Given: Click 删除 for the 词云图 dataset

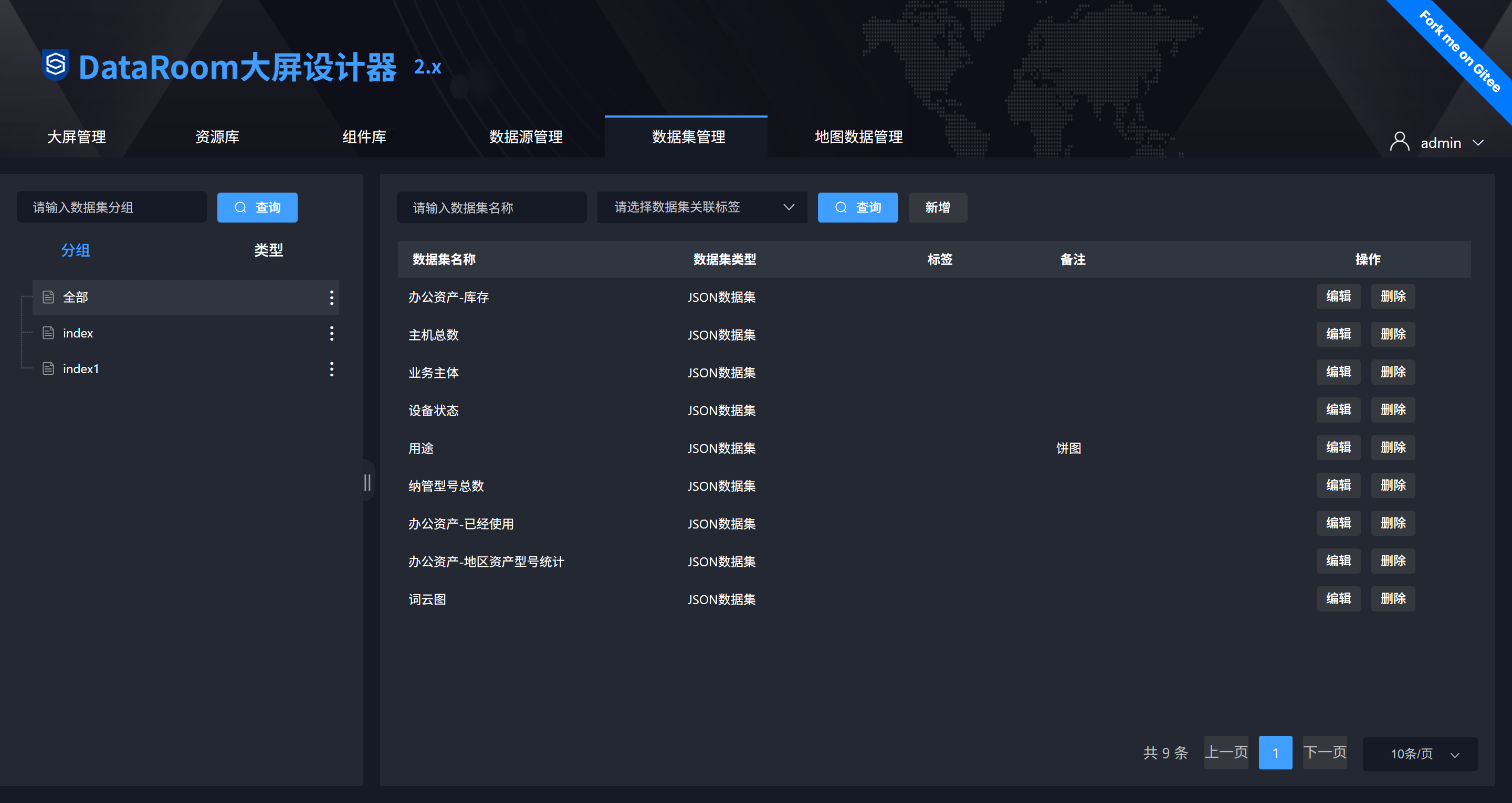Looking at the screenshot, I should click(x=1392, y=599).
